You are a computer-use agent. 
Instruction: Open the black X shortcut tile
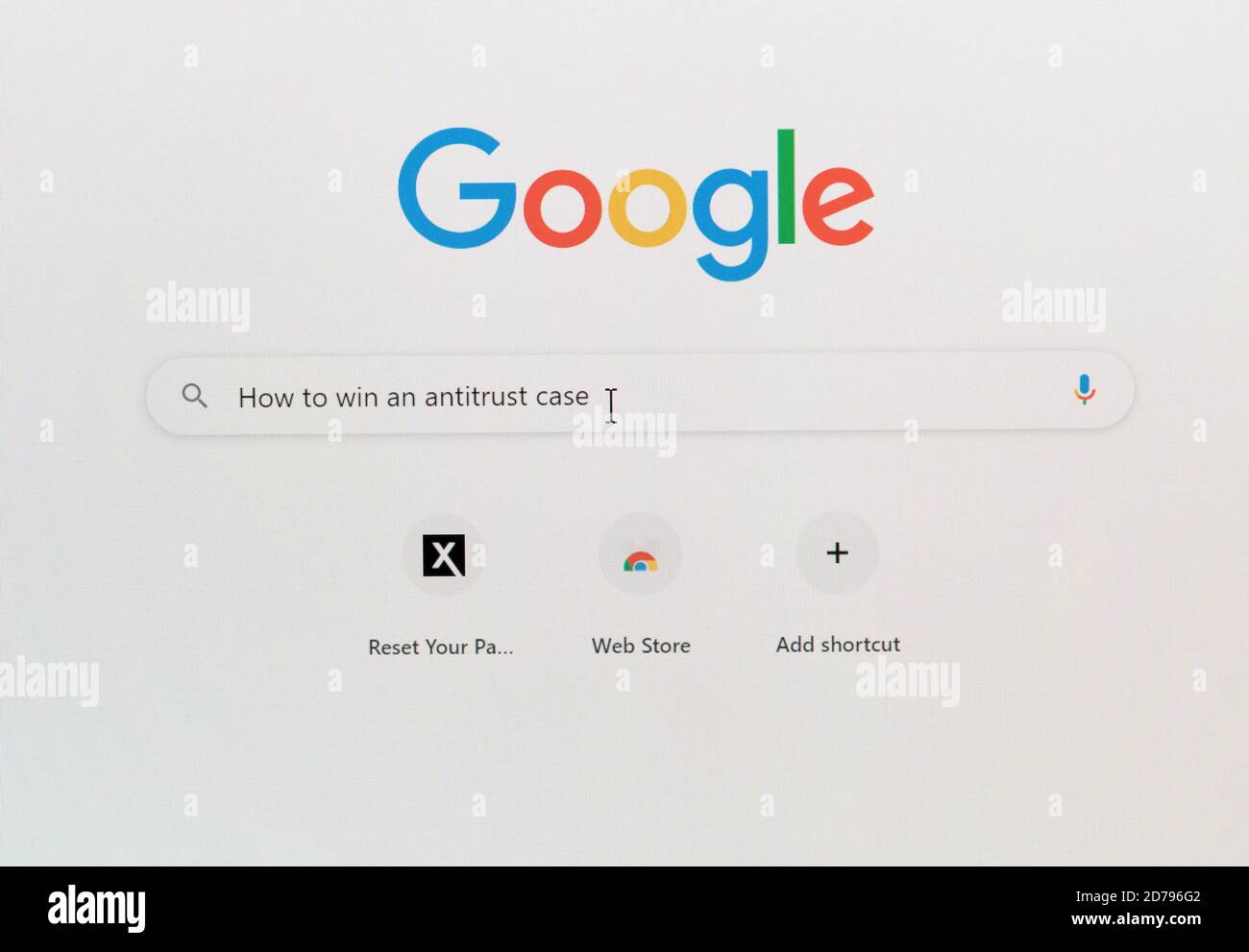[444, 555]
